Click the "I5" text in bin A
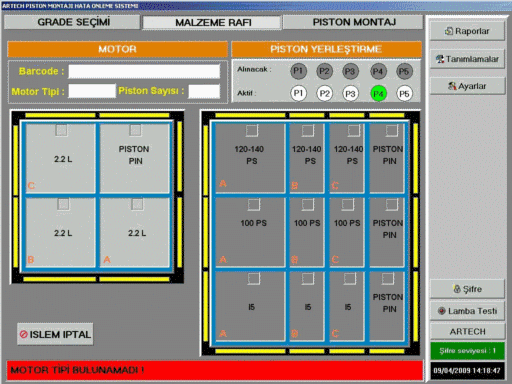The height and width of the screenshot is (384, 512). [x=251, y=307]
